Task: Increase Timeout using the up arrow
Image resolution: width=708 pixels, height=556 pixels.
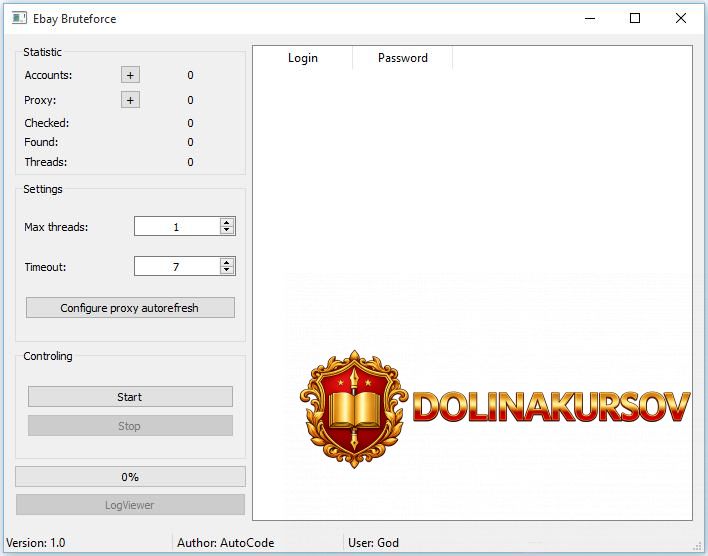Action: (227, 262)
